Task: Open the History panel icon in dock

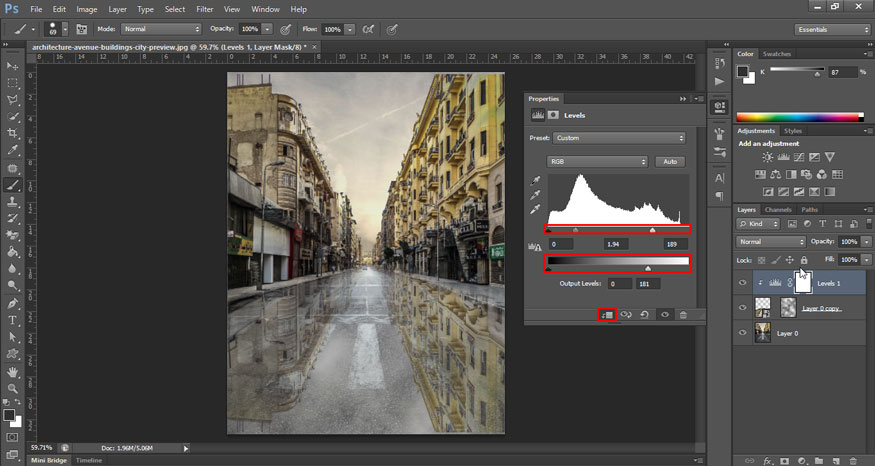Action: point(720,63)
